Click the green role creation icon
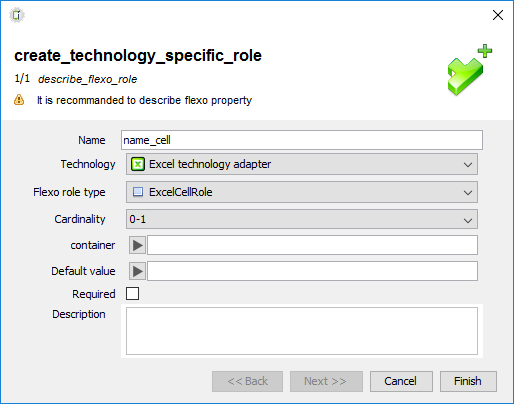514x405 pixels. [x=469, y=70]
